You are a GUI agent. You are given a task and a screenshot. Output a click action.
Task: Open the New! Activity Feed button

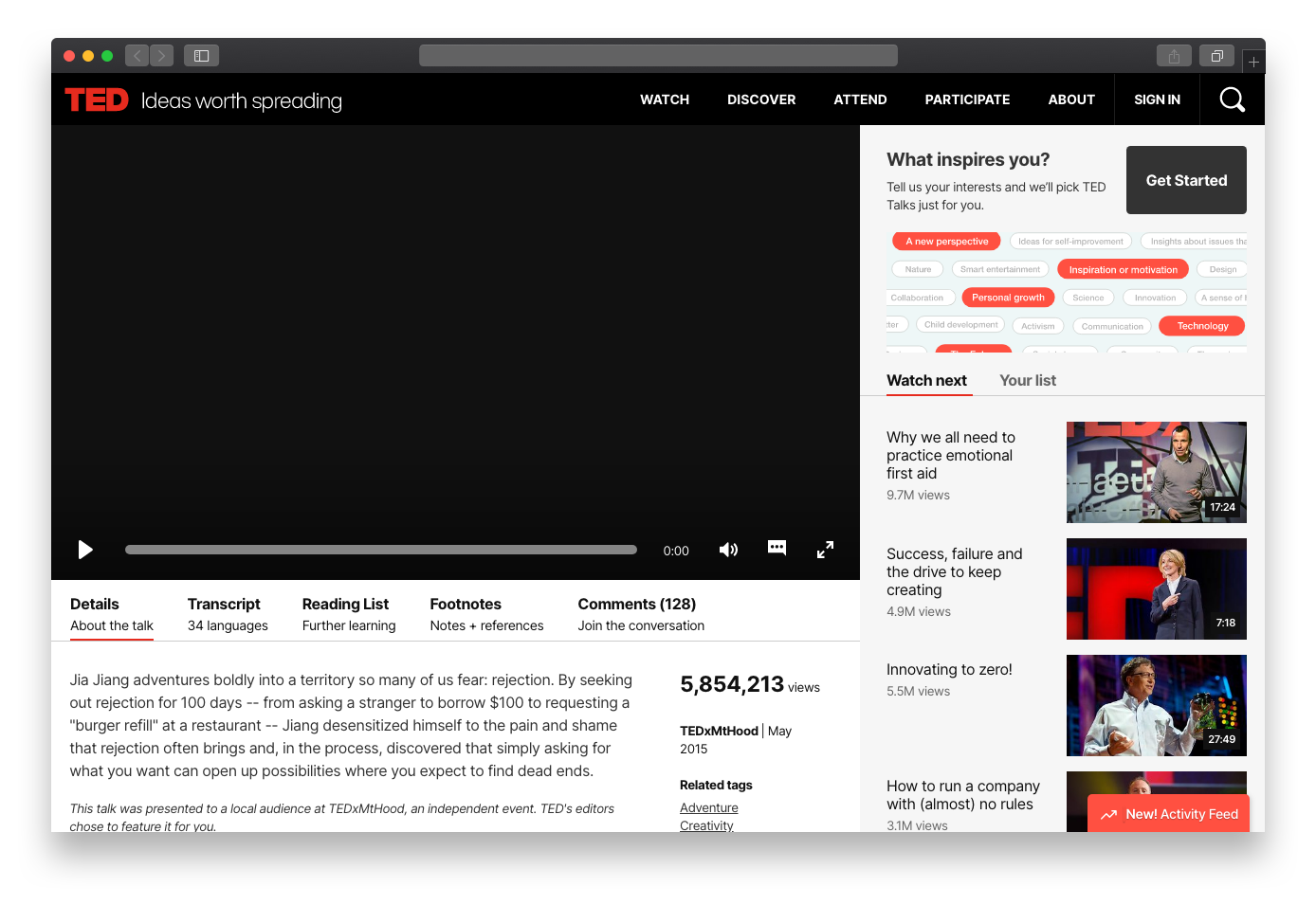coord(1168,814)
